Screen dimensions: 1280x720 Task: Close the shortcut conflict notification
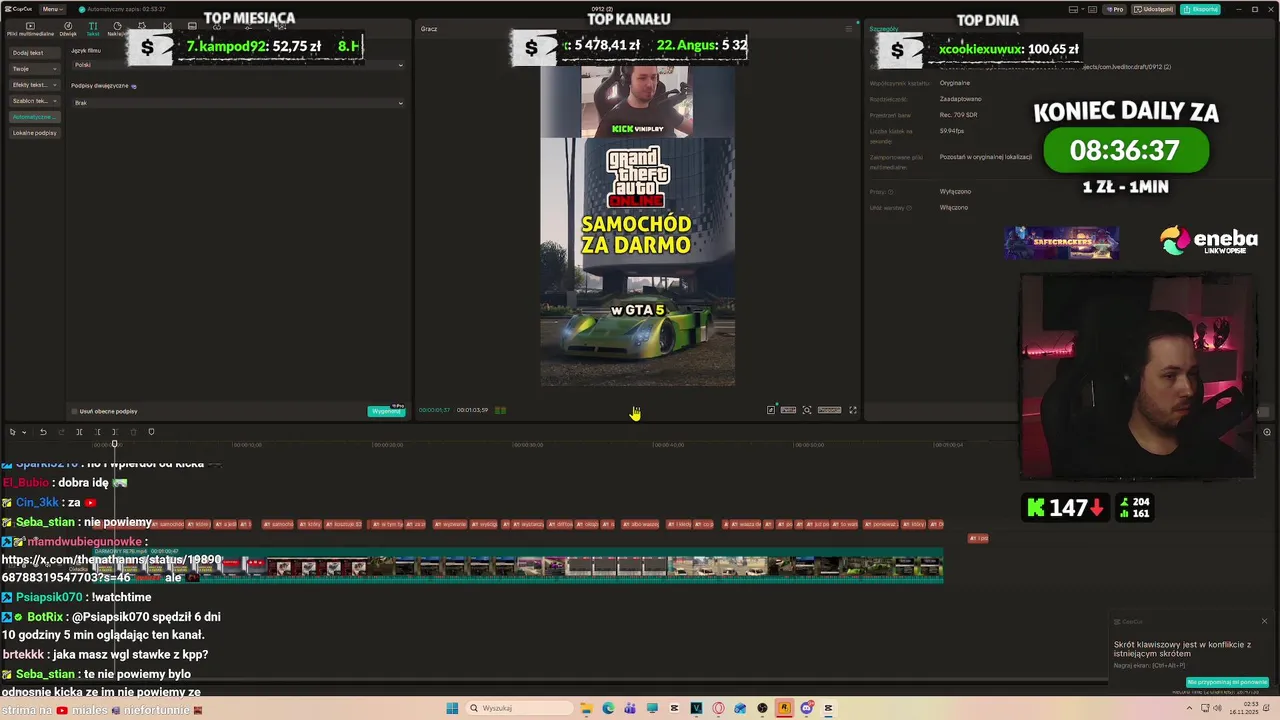pyautogui.click(x=1264, y=621)
